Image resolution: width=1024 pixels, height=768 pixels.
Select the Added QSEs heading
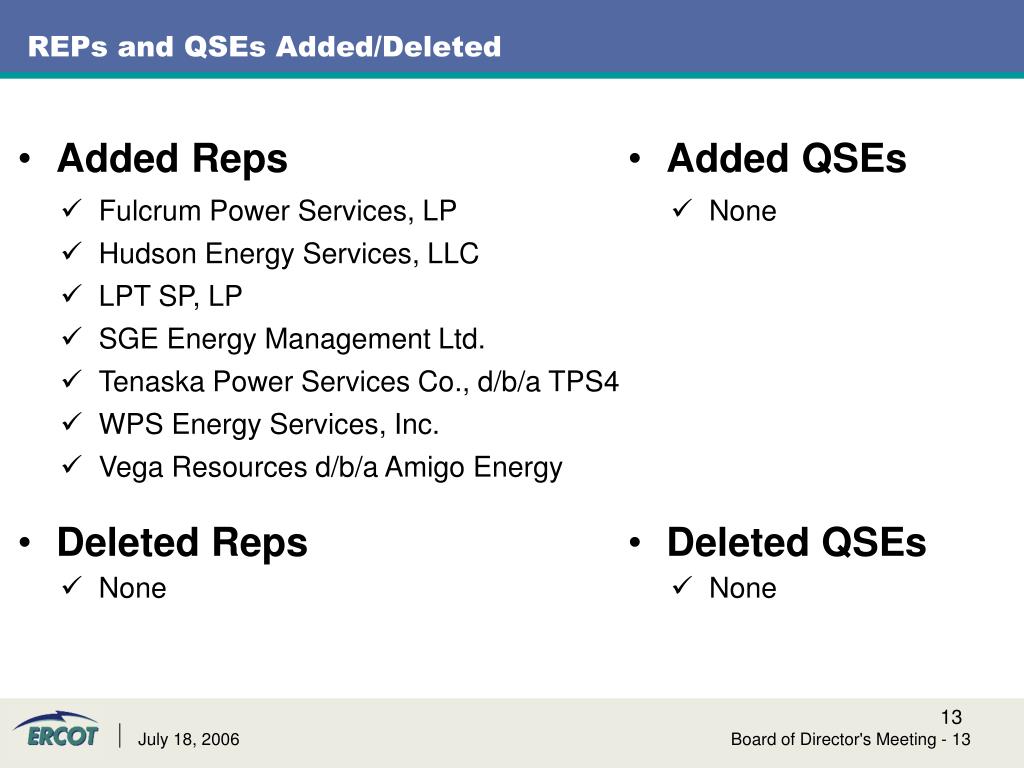click(x=786, y=158)
